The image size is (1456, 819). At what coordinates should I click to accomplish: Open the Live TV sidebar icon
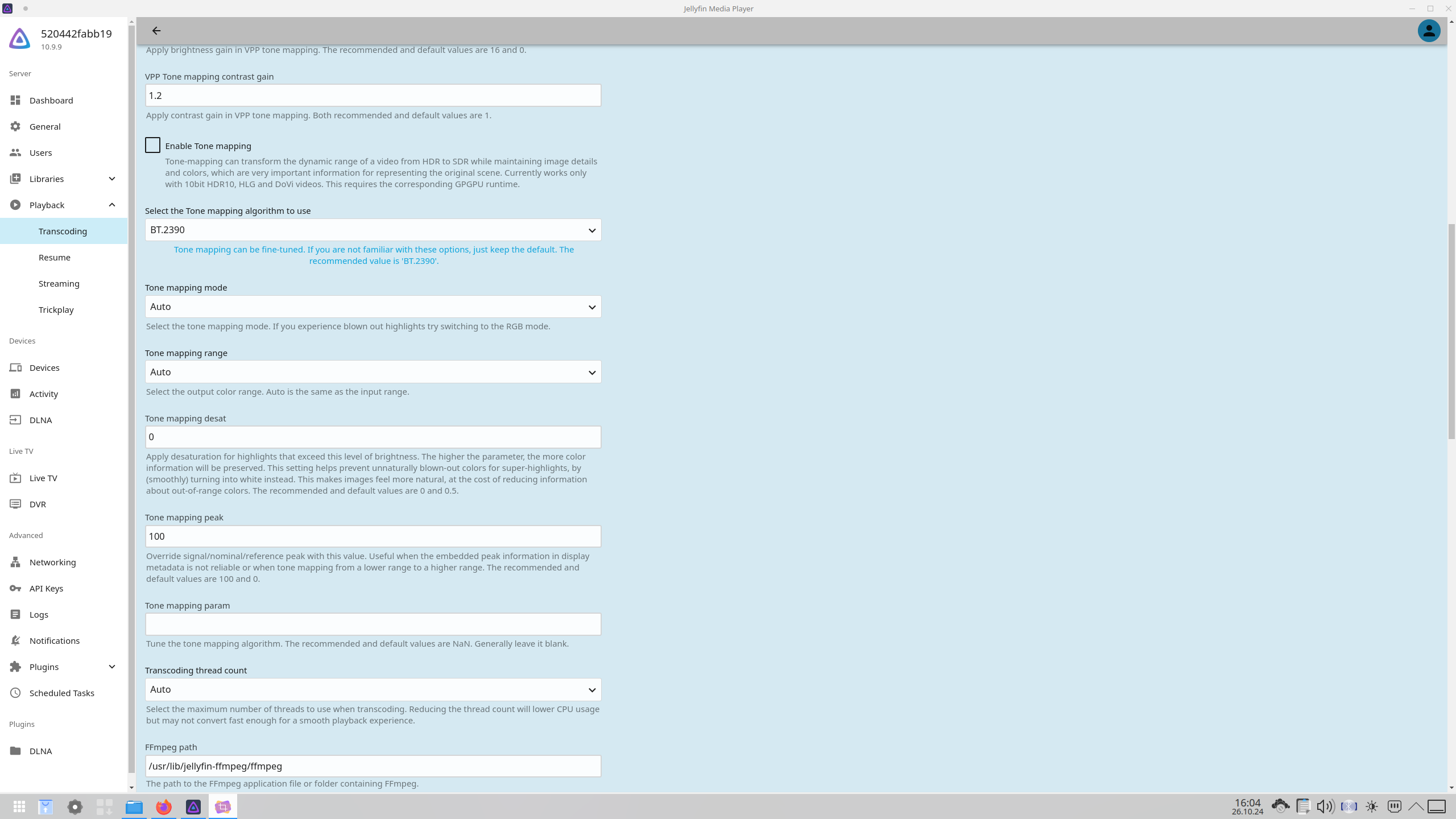[x=15, y=478]
